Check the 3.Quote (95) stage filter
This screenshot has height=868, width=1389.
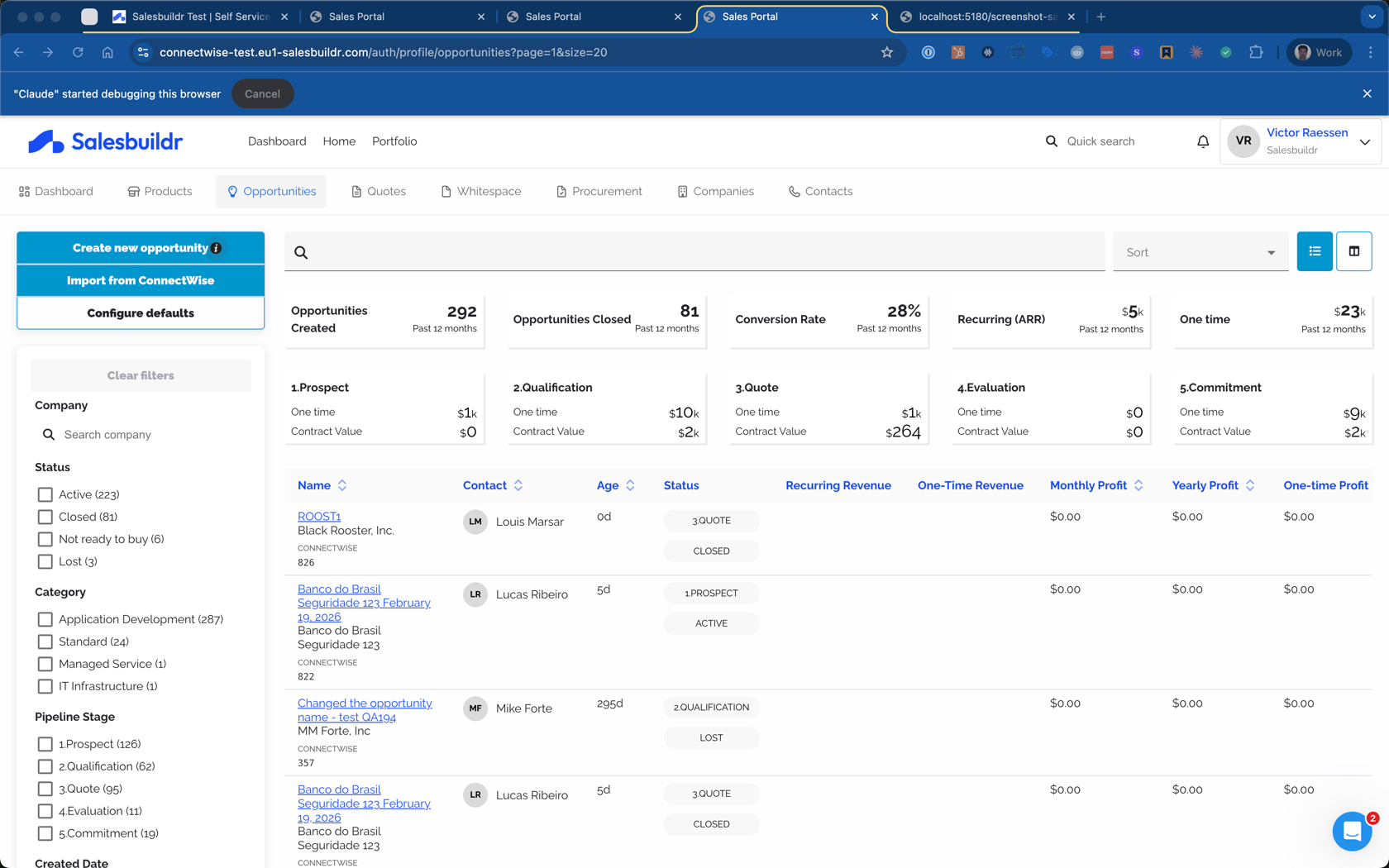(45, 789)
